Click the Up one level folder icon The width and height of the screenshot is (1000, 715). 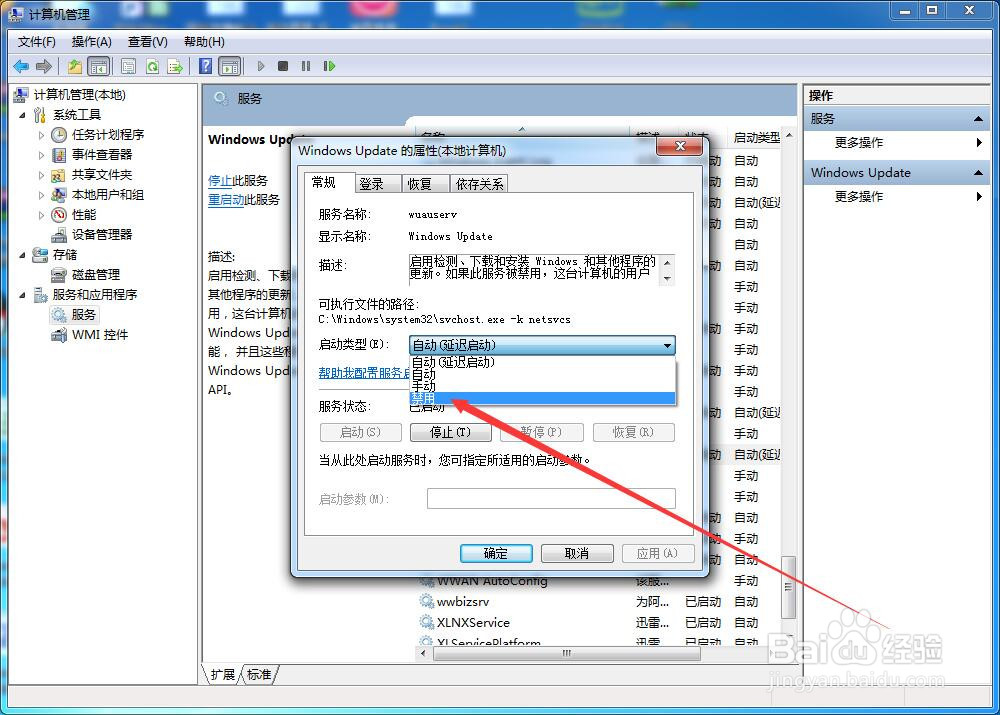tap(75, 66)
